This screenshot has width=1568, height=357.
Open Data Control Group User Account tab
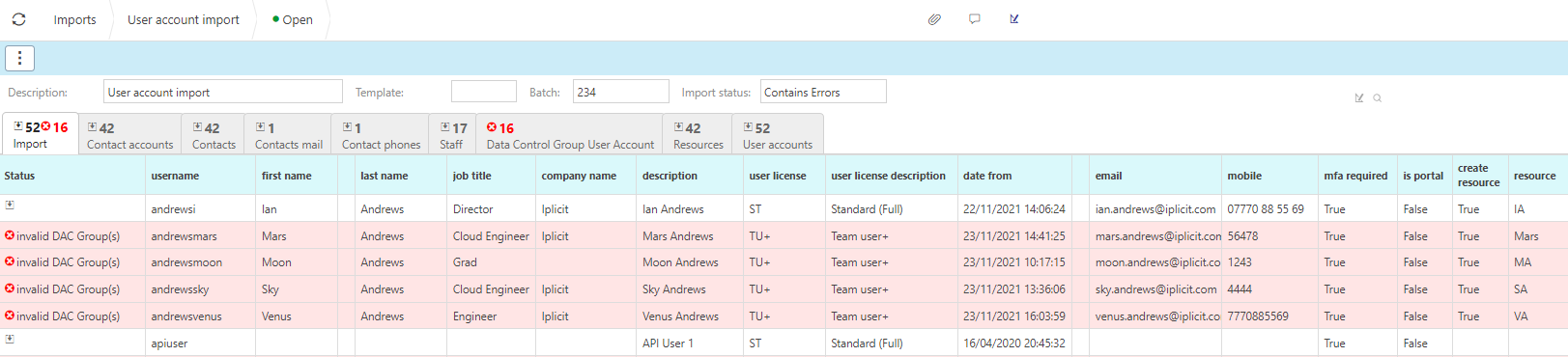click(x=570, y=135)
